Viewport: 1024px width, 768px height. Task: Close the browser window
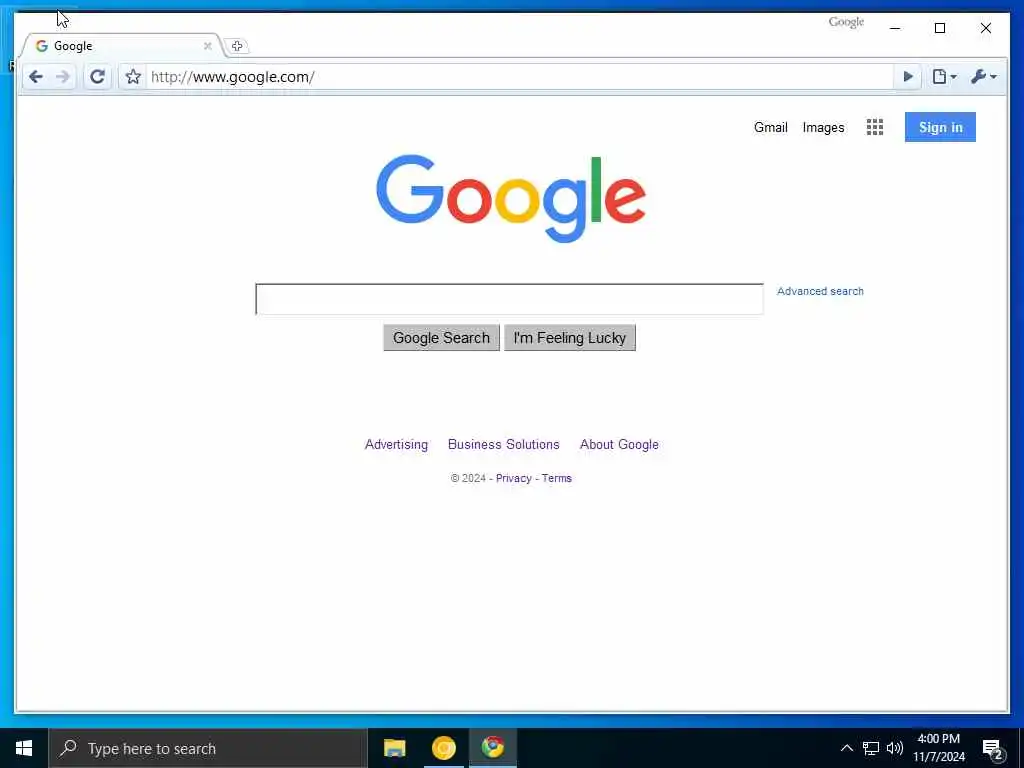[985, 28]
